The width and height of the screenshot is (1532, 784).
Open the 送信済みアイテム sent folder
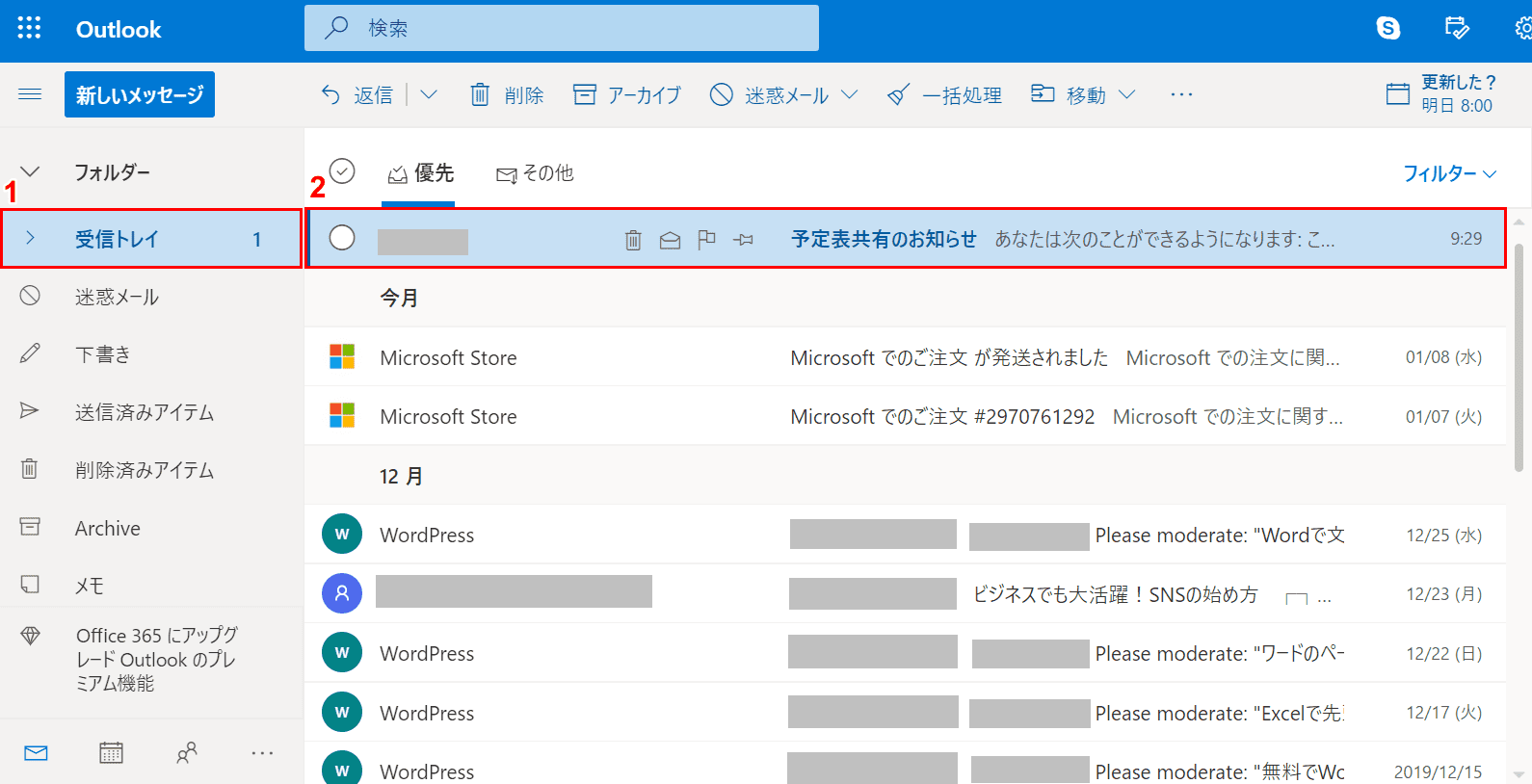[x=151, y=412]
